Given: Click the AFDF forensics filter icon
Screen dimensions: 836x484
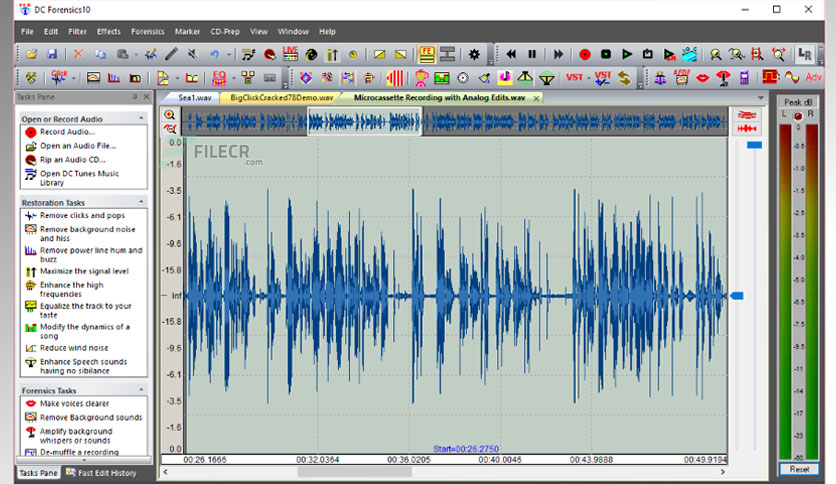Looking at the screenshot, I should pos(681,77).
